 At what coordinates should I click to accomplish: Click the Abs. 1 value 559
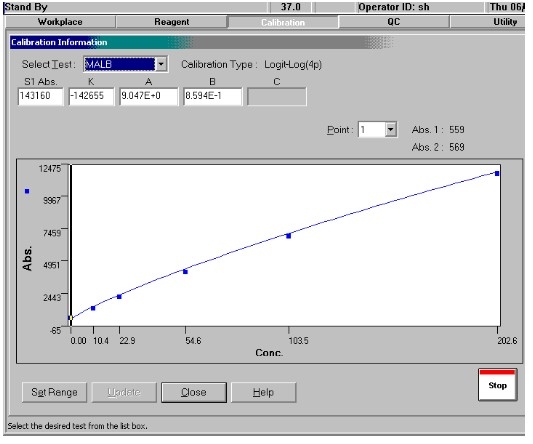[x=457, y=130]
